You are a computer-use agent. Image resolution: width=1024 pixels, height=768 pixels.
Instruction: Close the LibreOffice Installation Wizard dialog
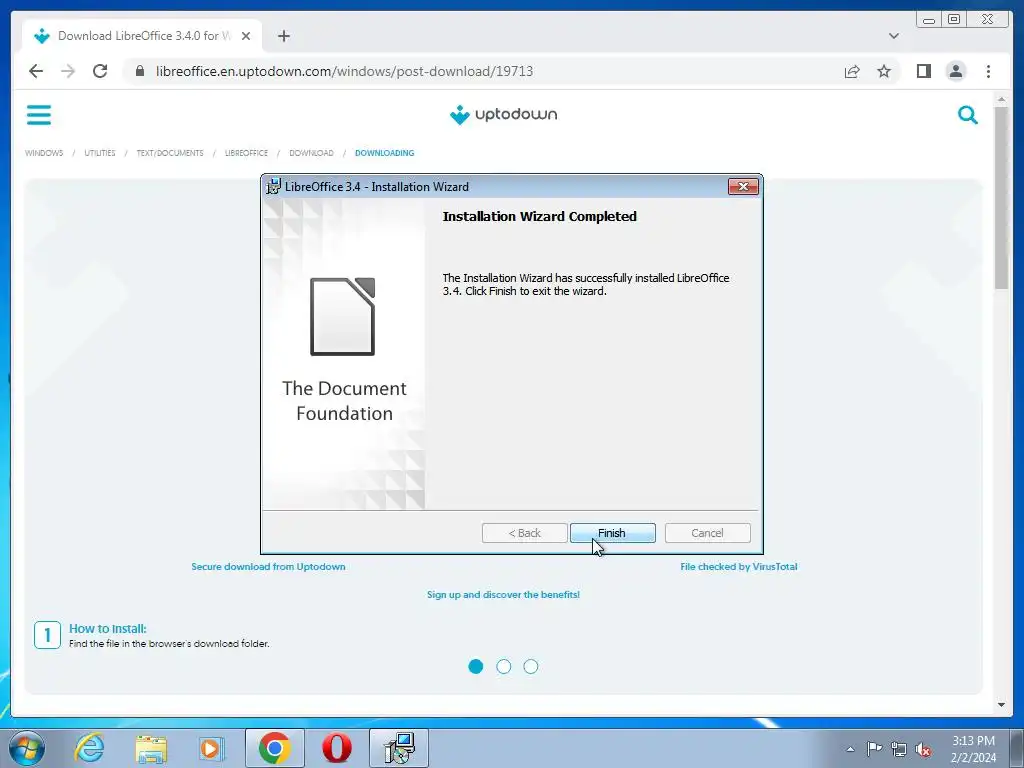coord(743,187)
